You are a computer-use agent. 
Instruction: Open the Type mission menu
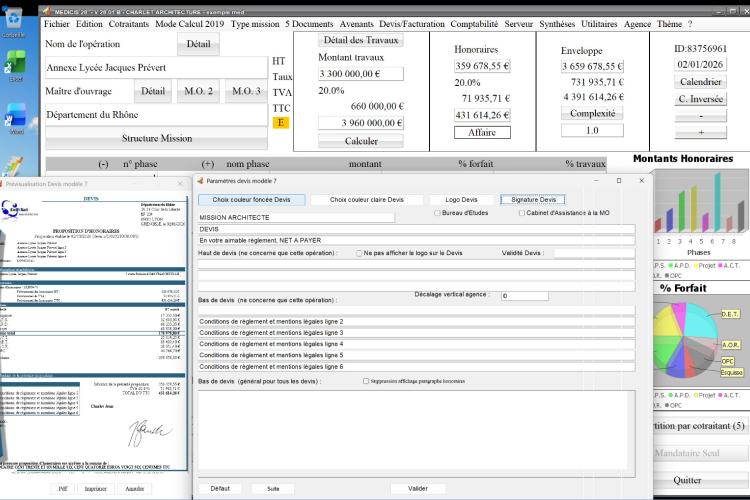(x=255, y=24)
